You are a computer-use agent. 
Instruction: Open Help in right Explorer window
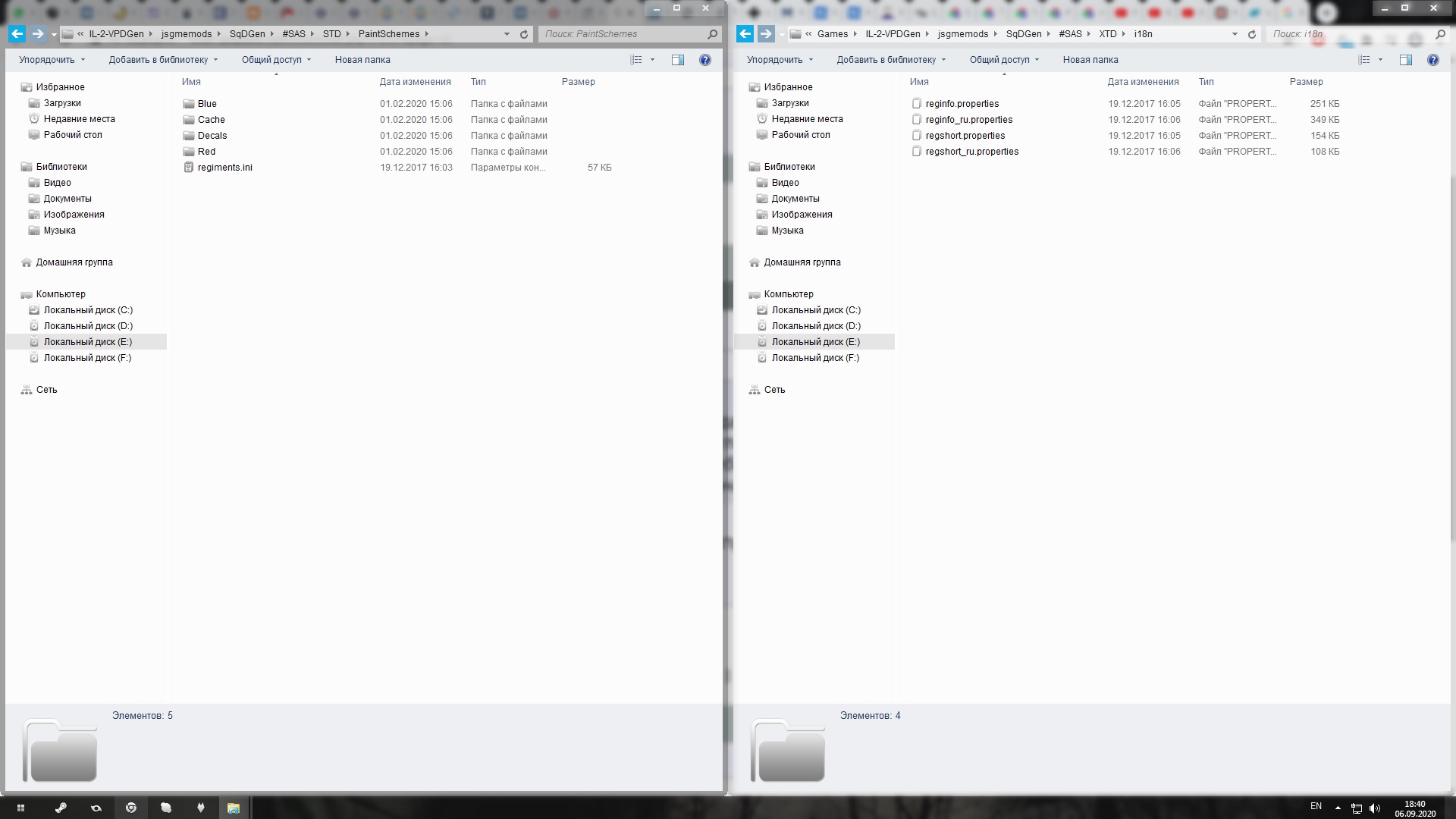coord(1432,60)
